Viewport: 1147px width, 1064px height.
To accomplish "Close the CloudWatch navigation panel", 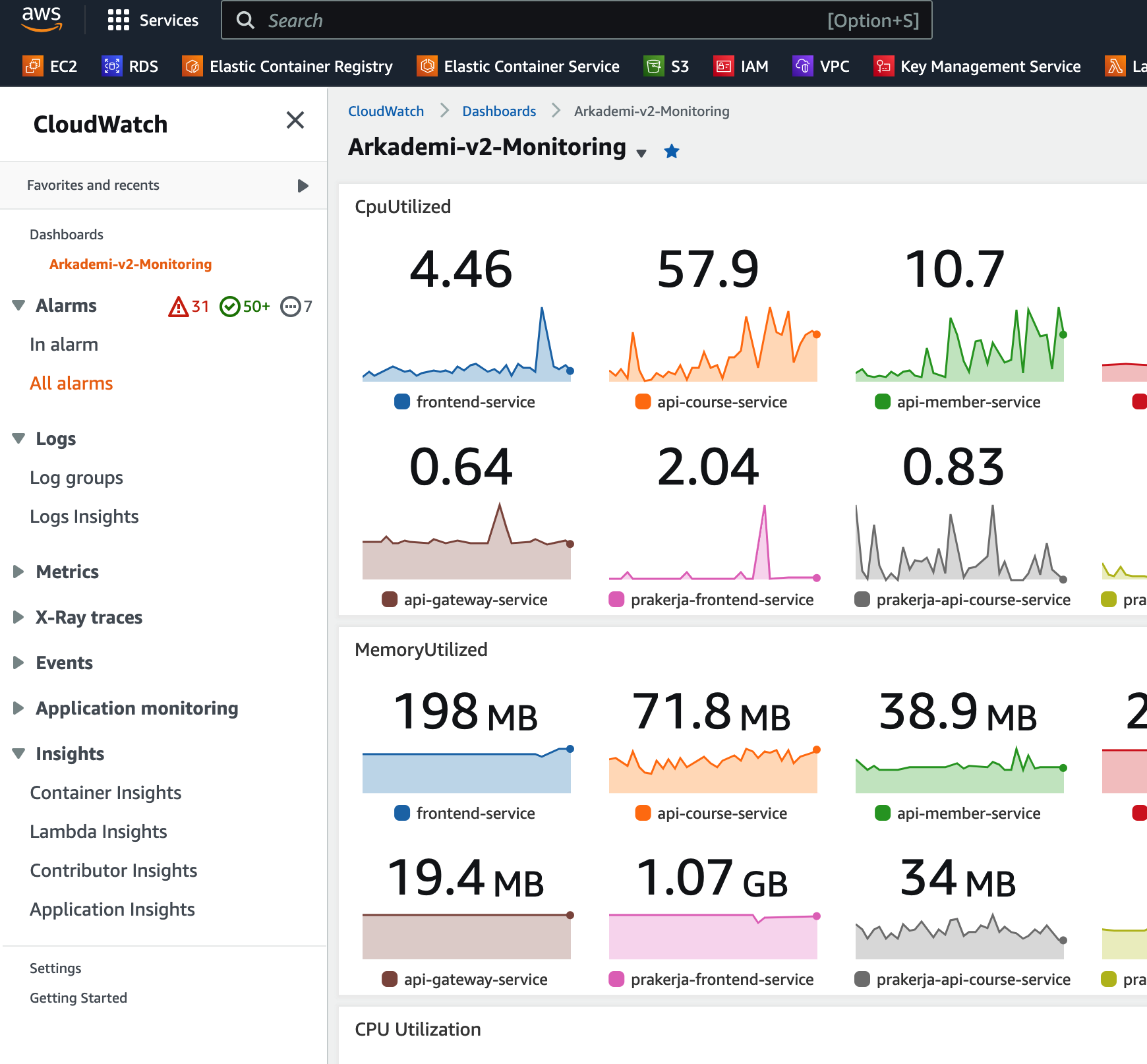I will pos(295,120).
